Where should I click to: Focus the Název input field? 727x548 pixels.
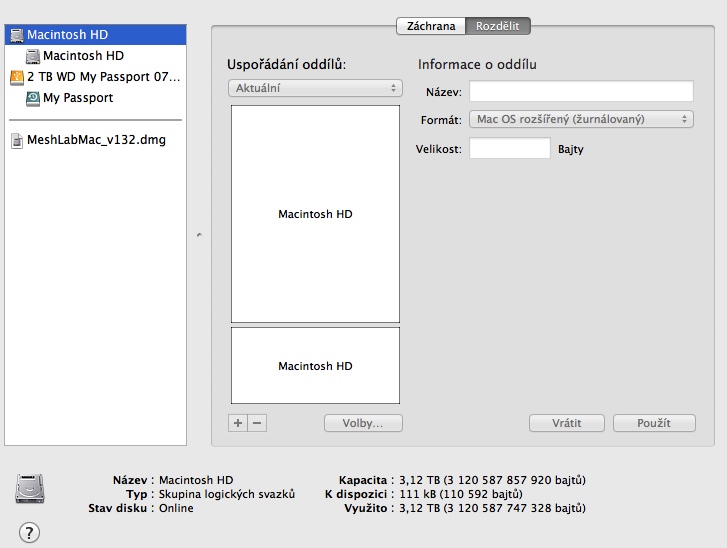(581, 91)
